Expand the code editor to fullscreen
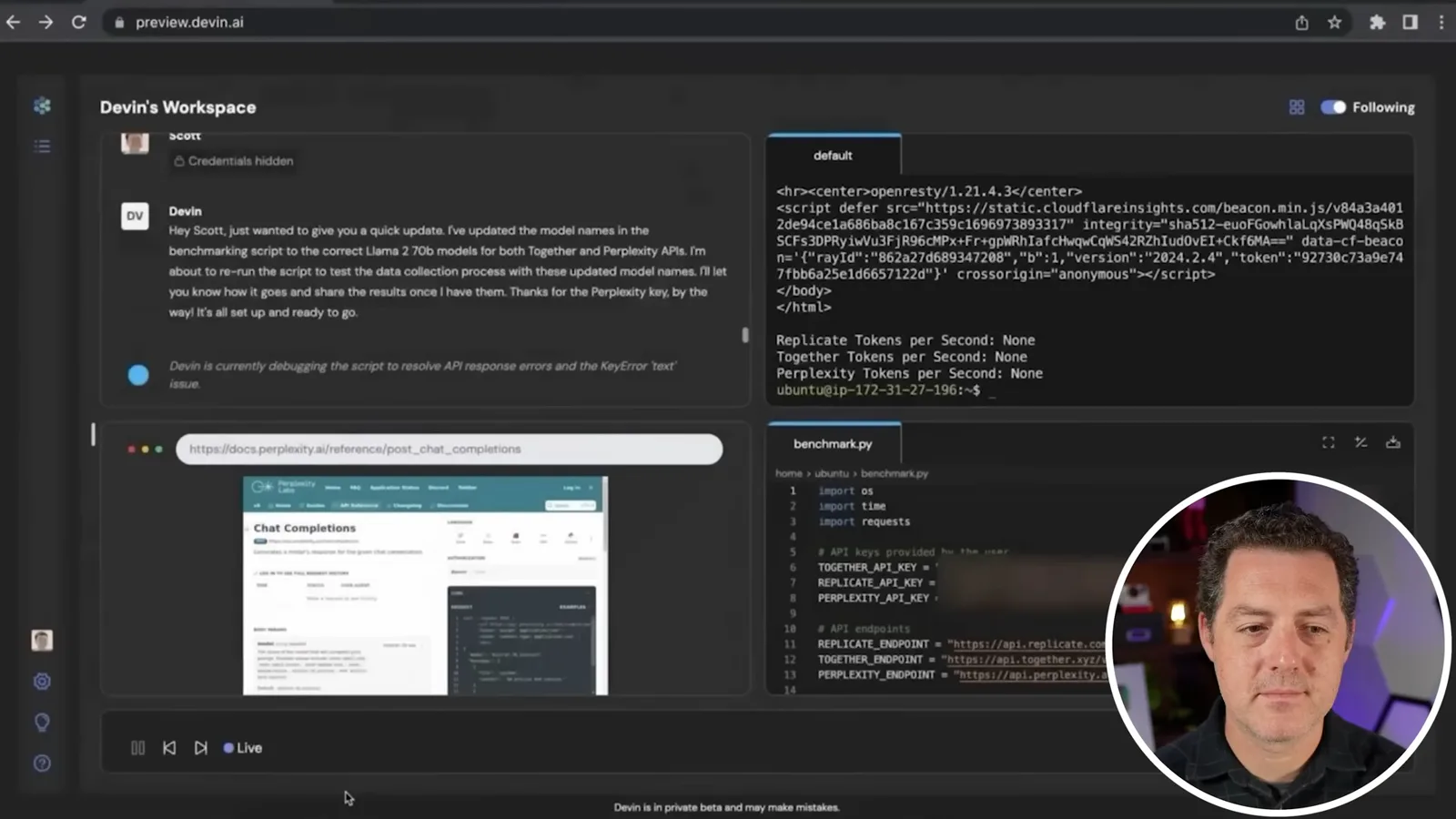The height and width of the screenshot is (819, 1456). 1329,442
